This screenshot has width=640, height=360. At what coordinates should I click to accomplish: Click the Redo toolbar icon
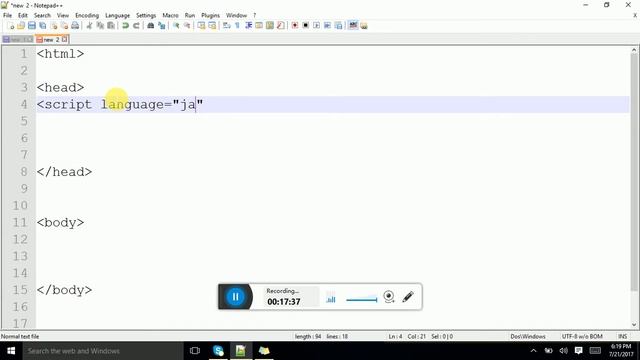[x=136, y=25]
